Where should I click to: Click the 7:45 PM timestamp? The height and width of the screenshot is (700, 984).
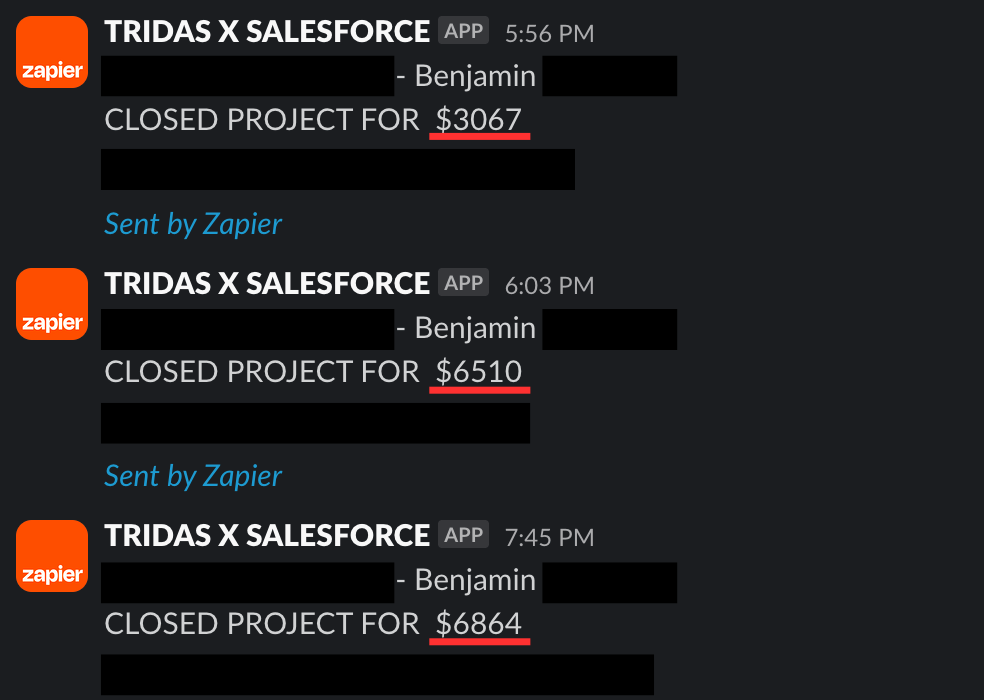point(549,537)
